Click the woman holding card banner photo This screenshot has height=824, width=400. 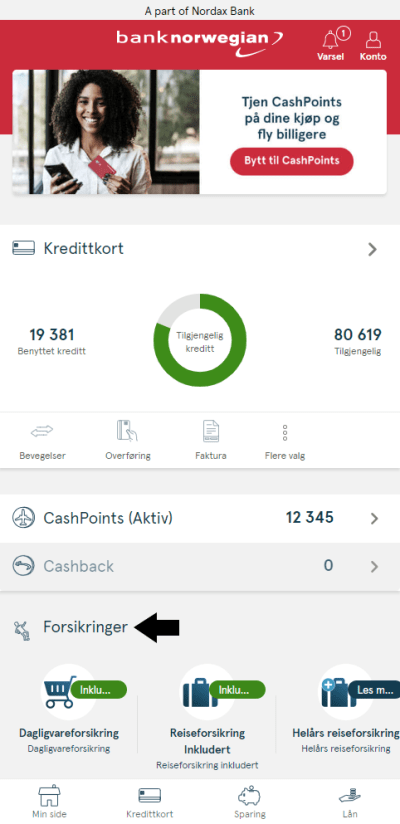pyautogui.click(x=106, y=132)
